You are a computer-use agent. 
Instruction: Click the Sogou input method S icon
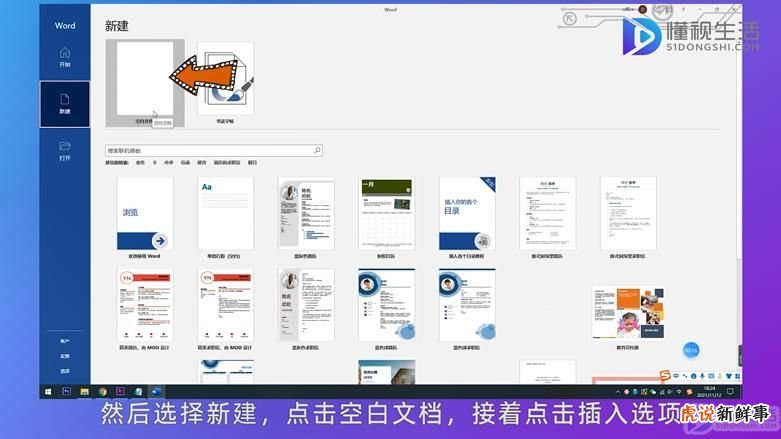point(664,375)
